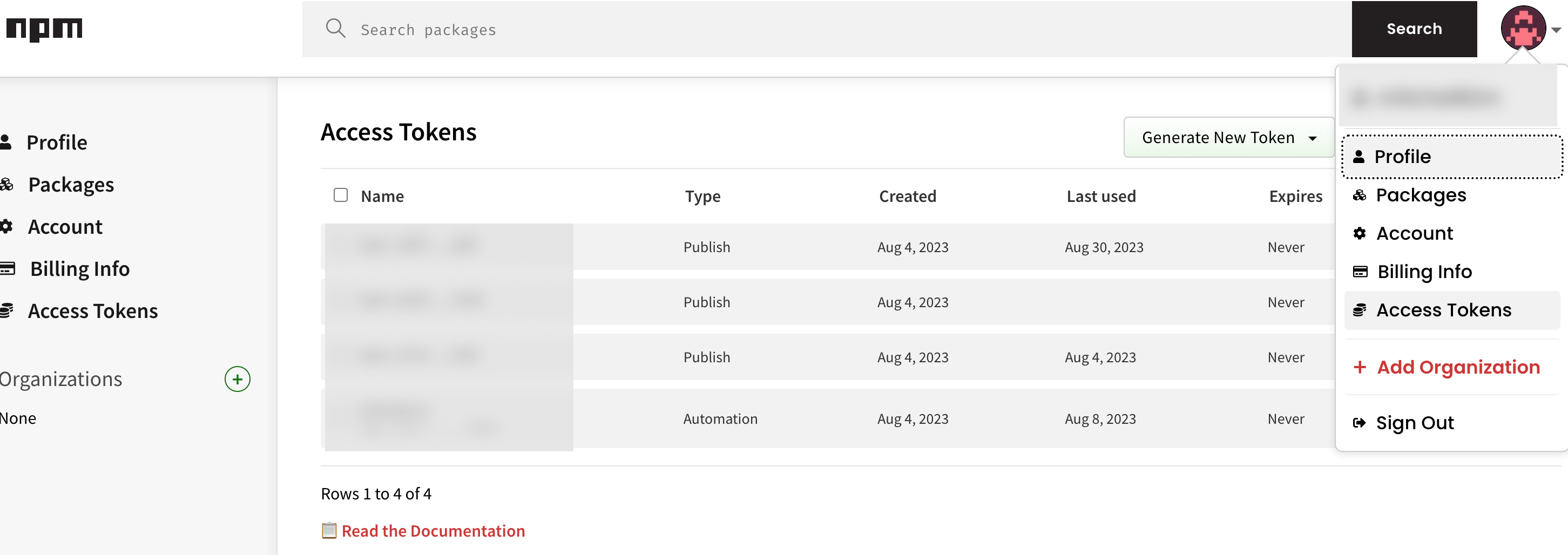Open Billing Info from the sidebar
Screen dimensions: 1568x555
[80, 268]
